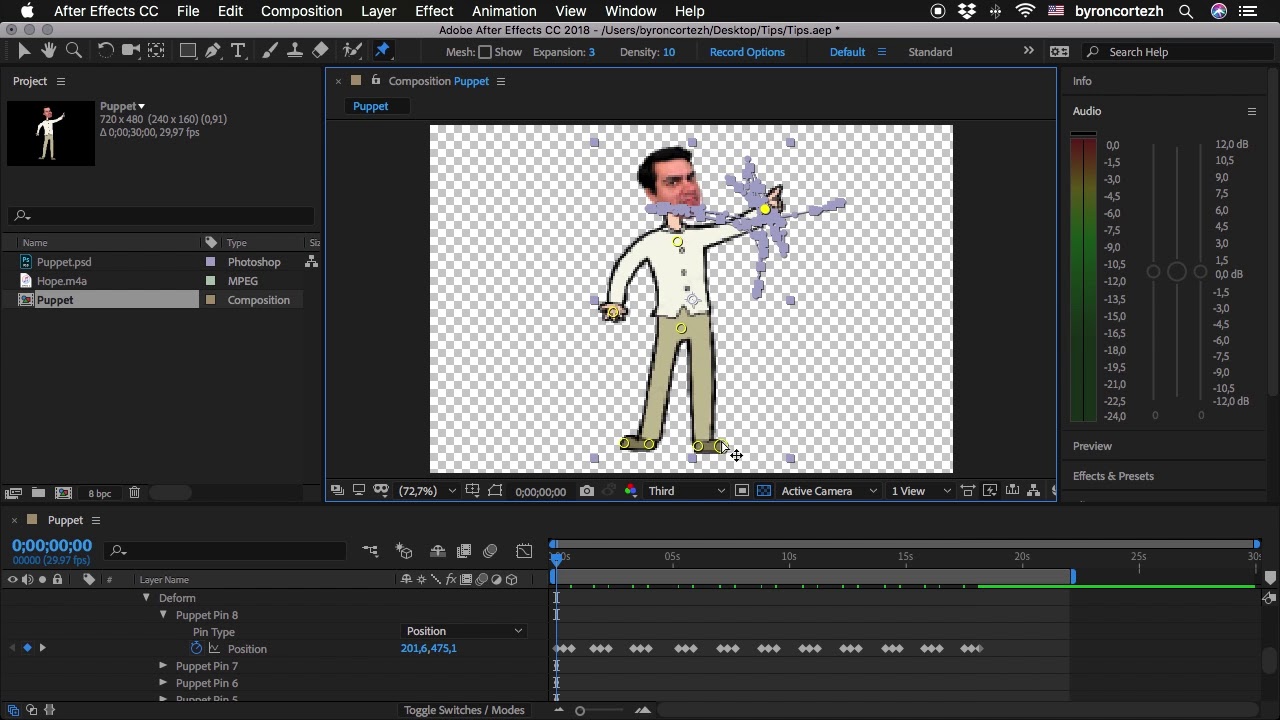Toggle Frame Blending enable switch in timeline

click(x=464, y=551)
